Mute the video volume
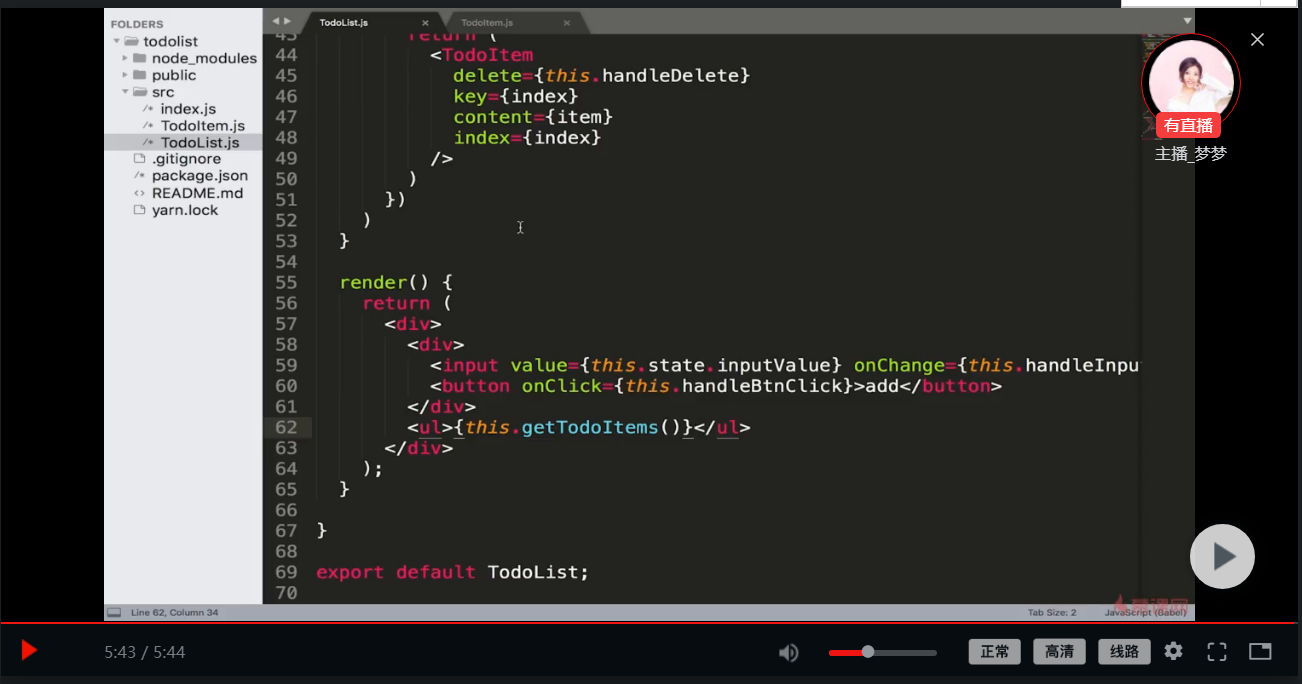The height and width of the screenshot is (684, 1302). point(789,651)
